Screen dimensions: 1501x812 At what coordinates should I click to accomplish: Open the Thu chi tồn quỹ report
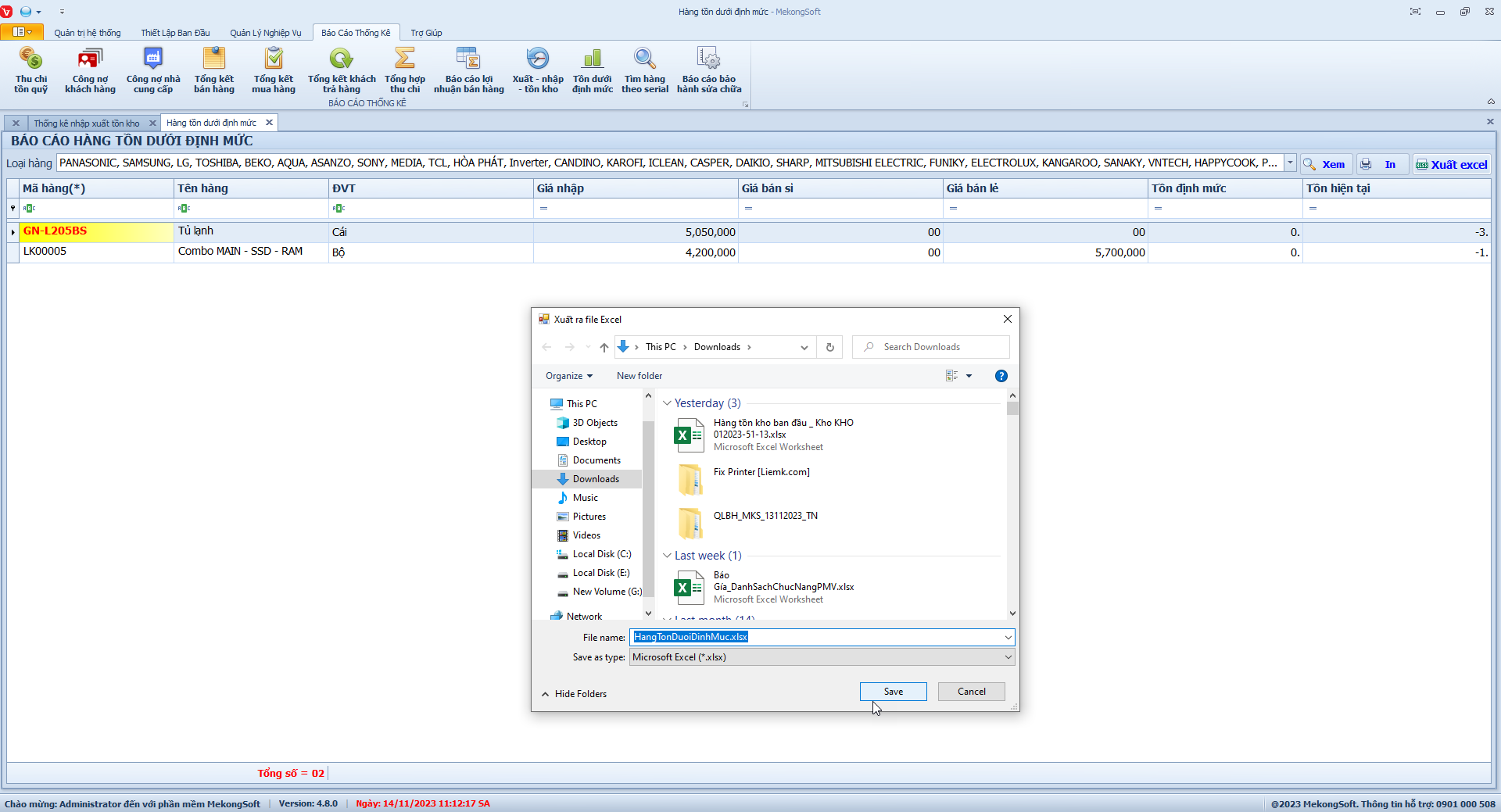click(30, 70)
